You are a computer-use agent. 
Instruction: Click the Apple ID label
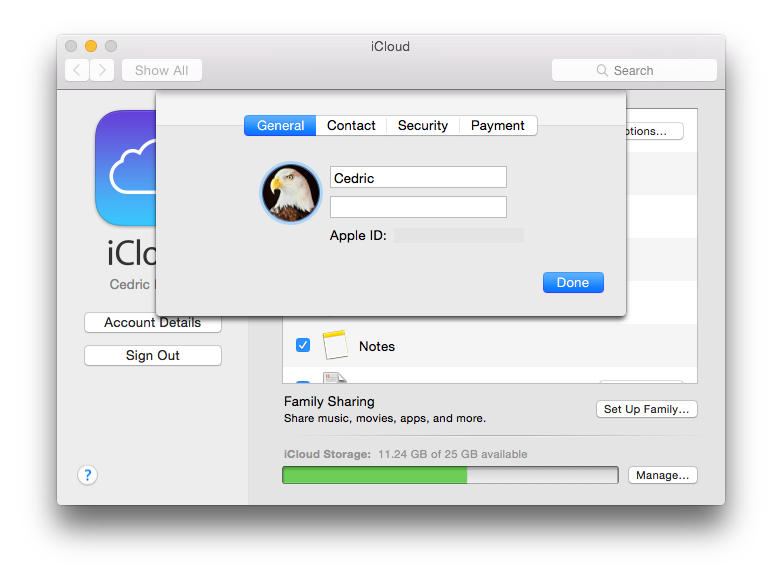pos(358,235)
